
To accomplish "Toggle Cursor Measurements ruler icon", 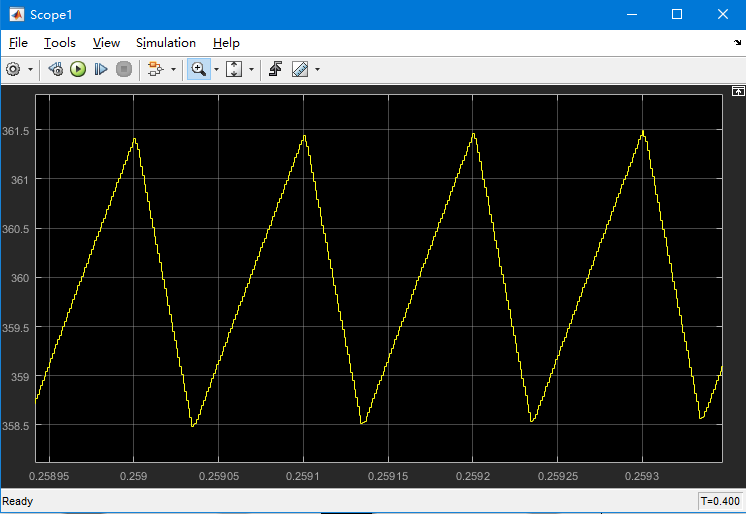I will pyautogui.click(x=299, y=69).
